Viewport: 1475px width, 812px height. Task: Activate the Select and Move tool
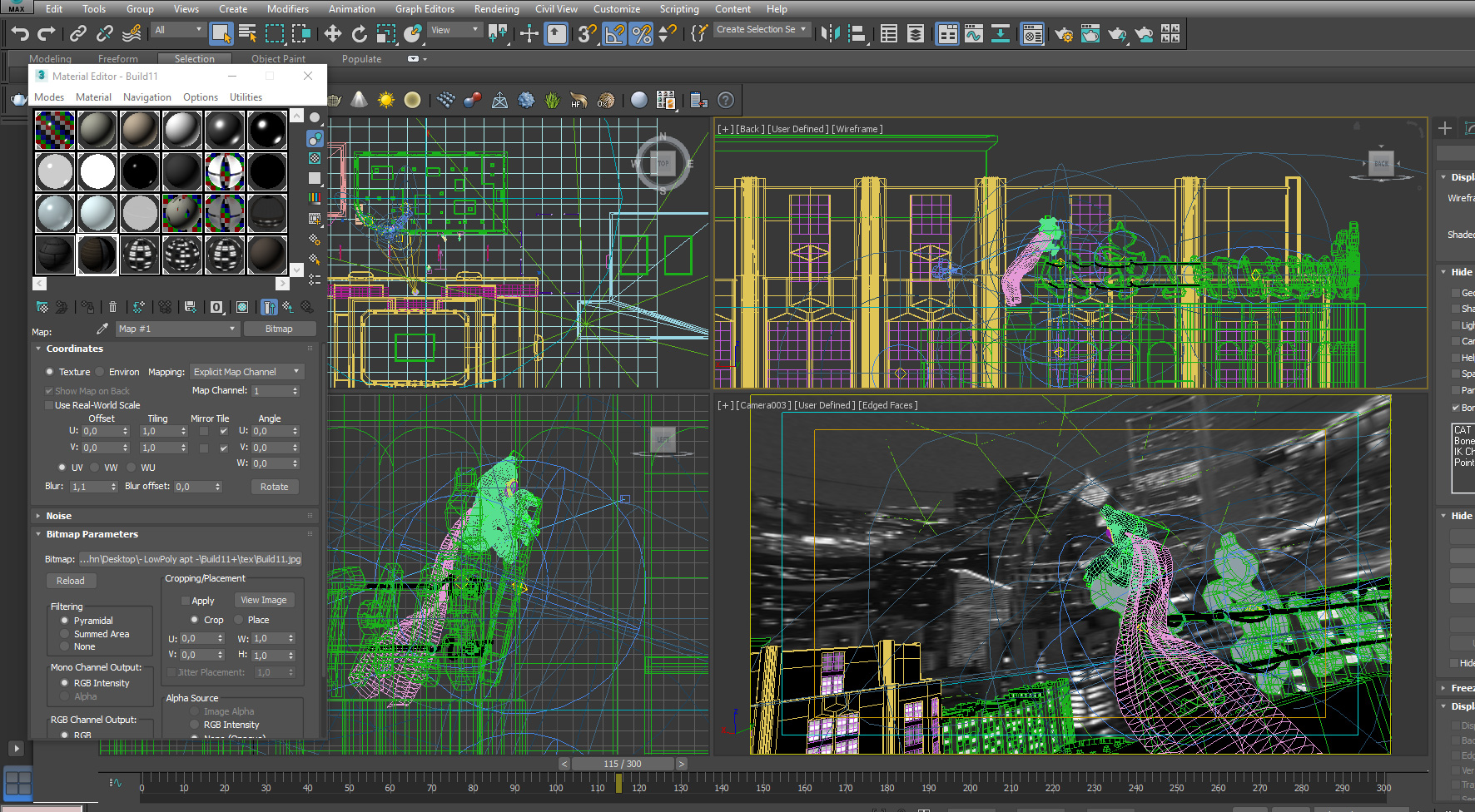[x=332, y=33]
